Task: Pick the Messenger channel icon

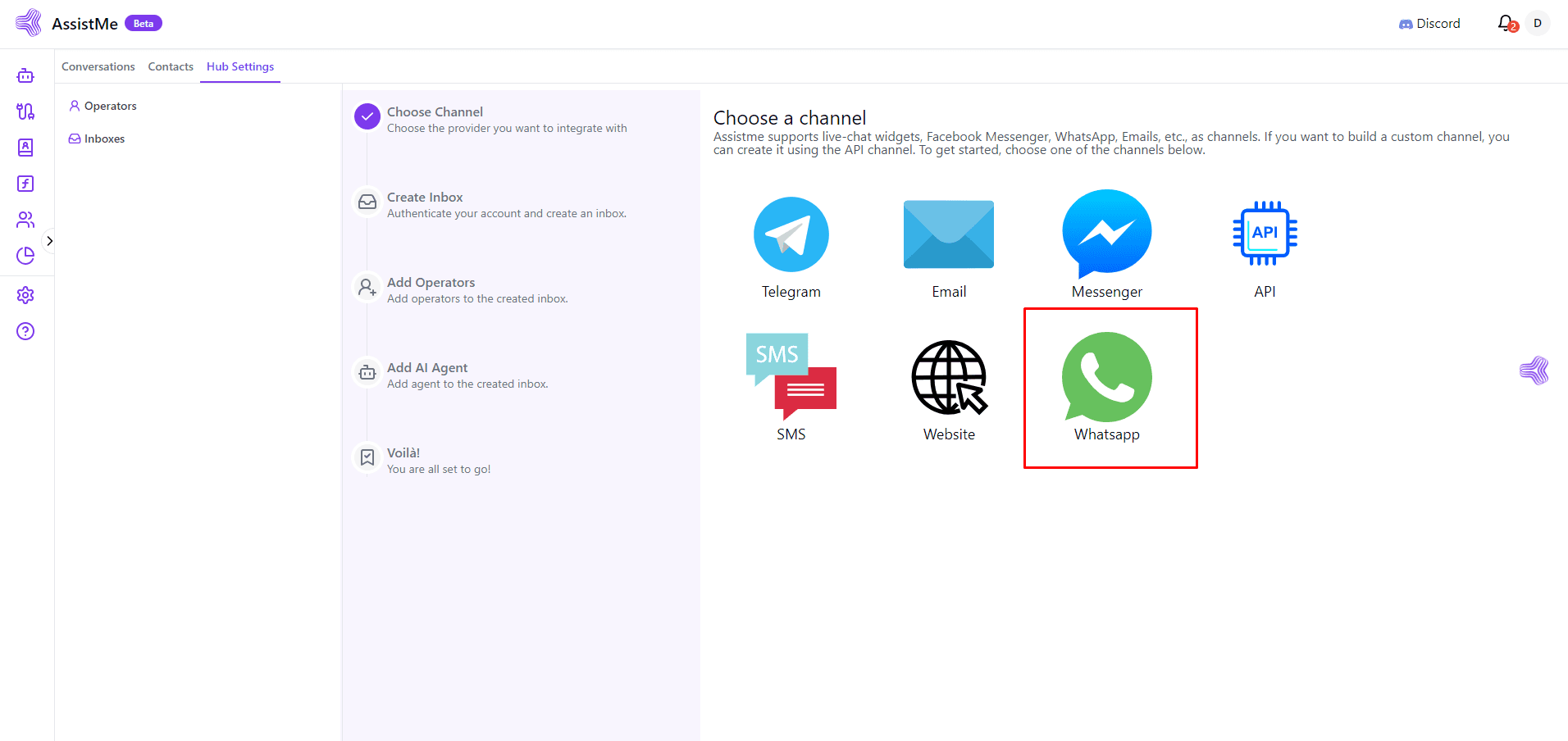Action: [1107, 234]
